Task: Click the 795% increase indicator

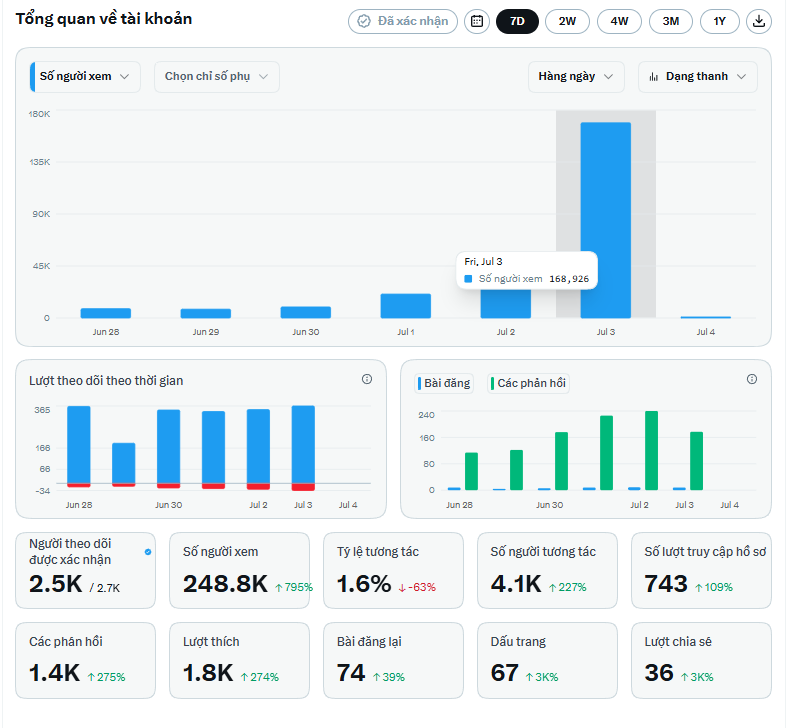Action: coord(294,587)
